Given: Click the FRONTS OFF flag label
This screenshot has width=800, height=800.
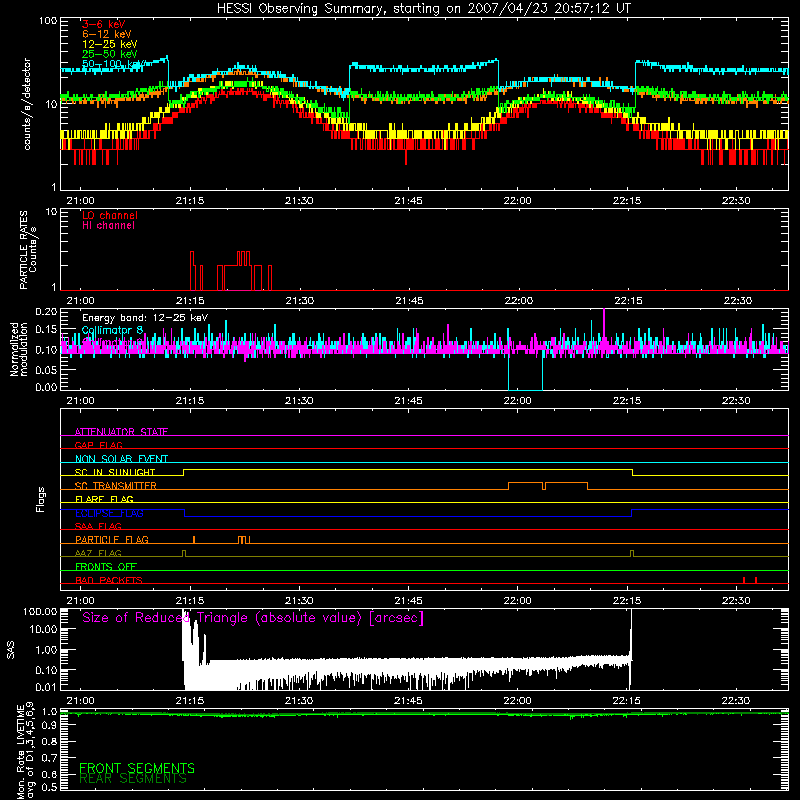Looking at the screenshot, I should click(x=106, y=566).
